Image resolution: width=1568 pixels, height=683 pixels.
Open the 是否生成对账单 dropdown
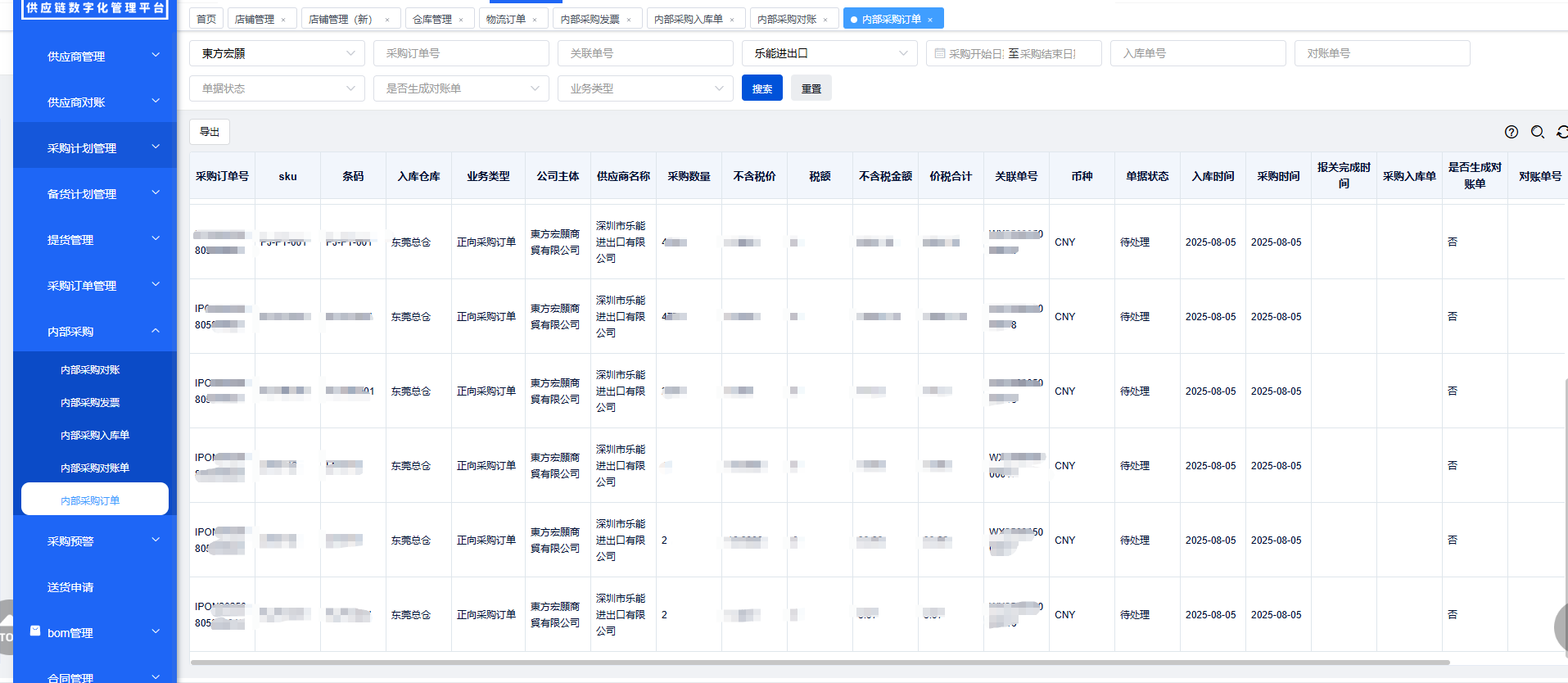click(x=461, y=88)
